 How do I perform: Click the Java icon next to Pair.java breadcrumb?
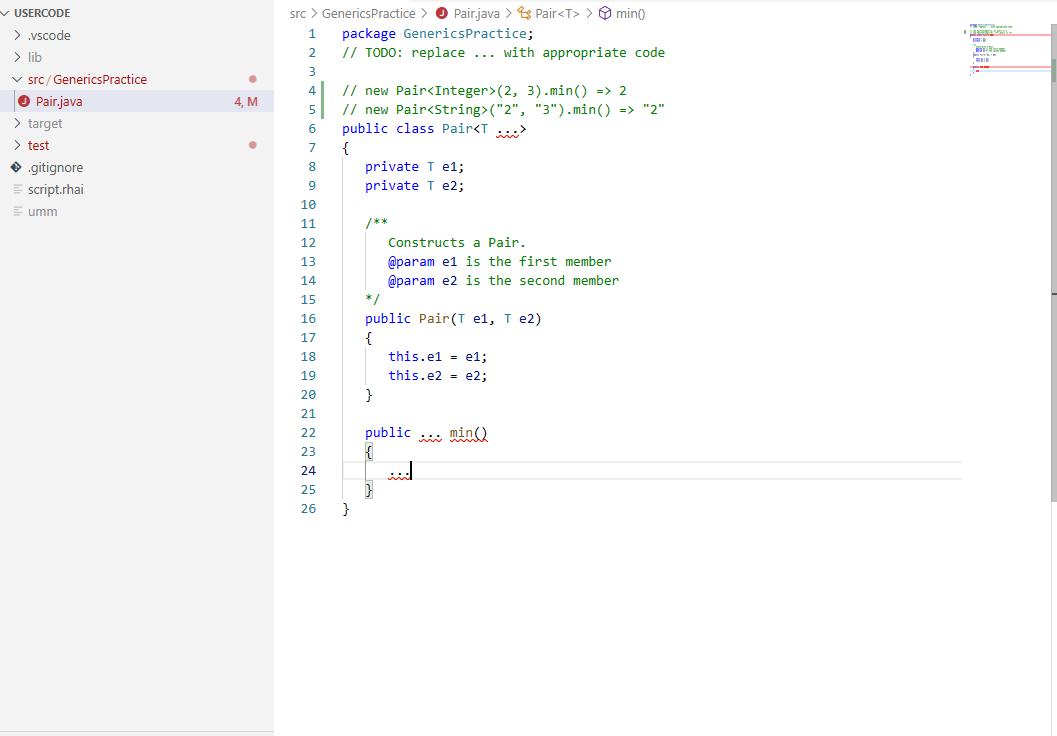tap(442, 14)
